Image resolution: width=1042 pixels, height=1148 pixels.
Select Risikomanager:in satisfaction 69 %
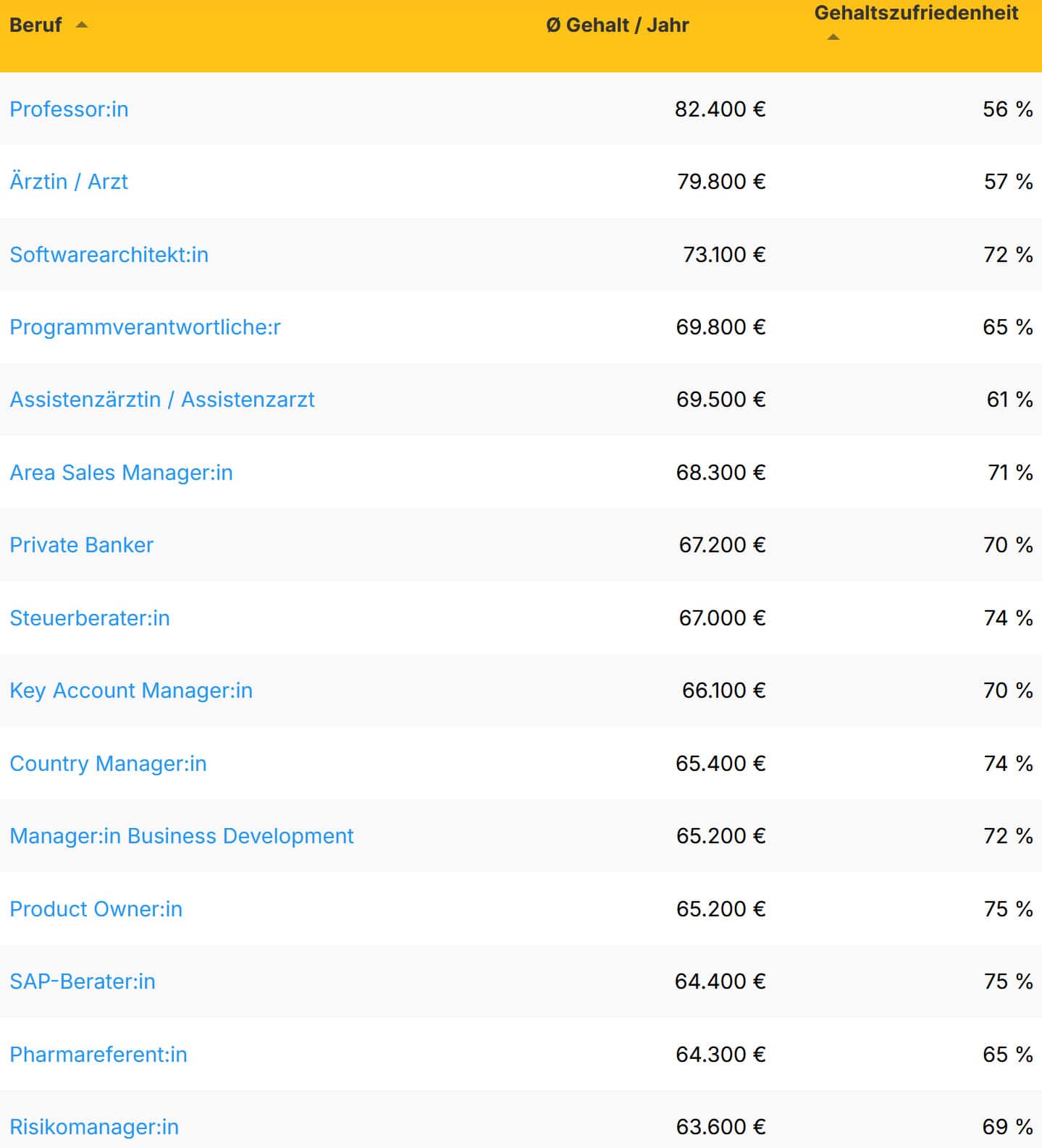(x=1007, y=1127)
